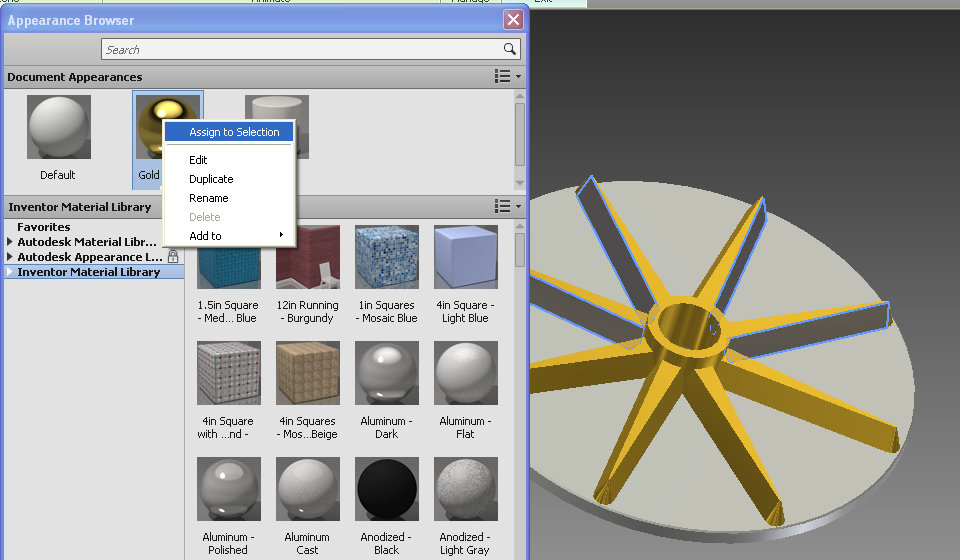This screenshot has width=960, height=560.
Task: Select Anodized - Light Gray appearance sphere
Action: (x=466, y=488)
